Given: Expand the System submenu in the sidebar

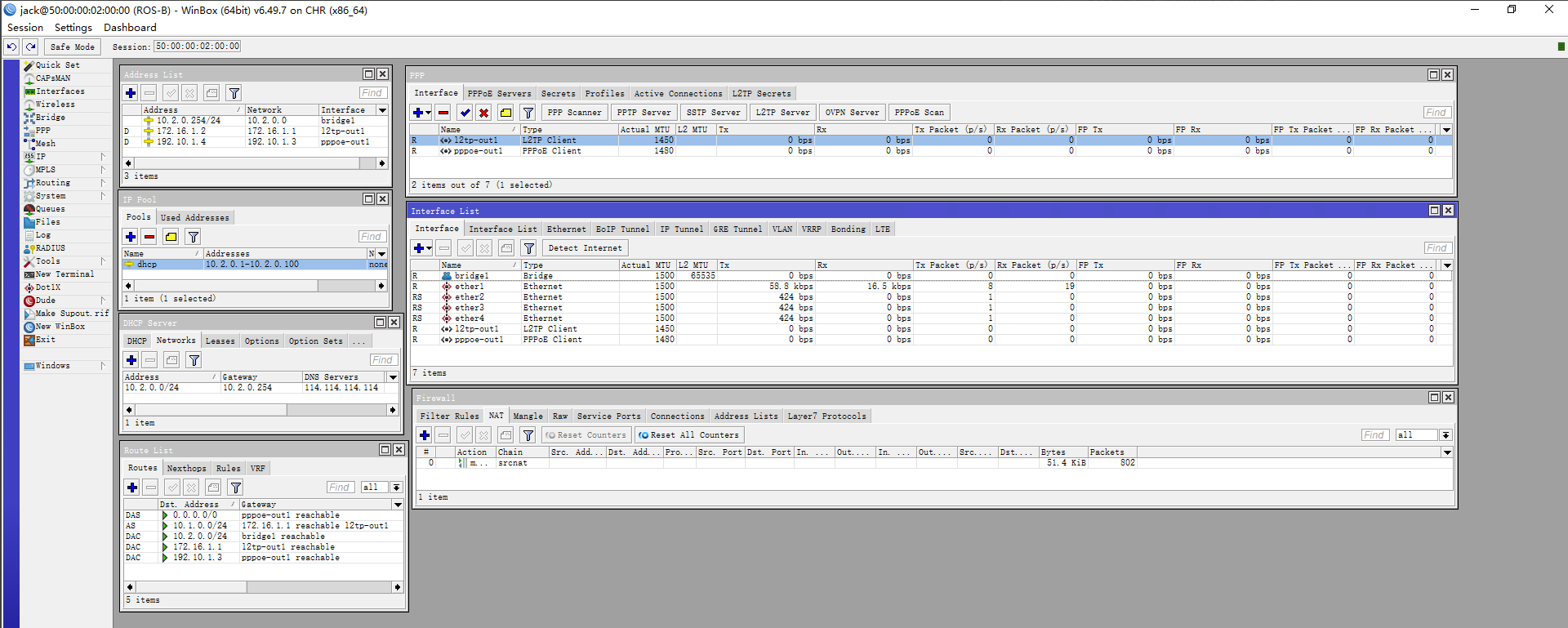Looking at the screenshot, I should (x=103, y=196).
